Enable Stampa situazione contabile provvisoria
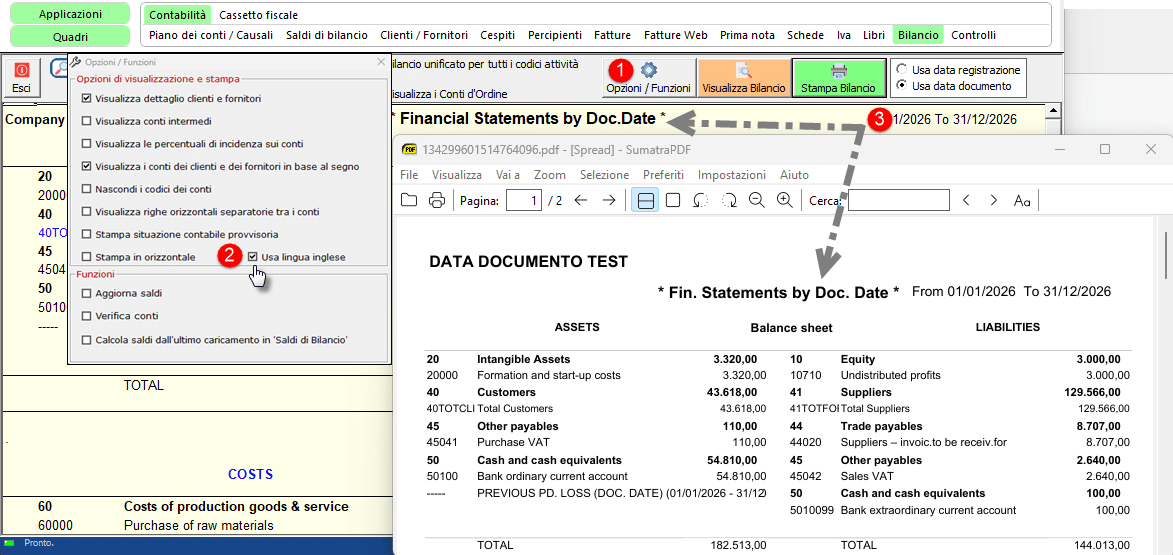 (x=87, y=234)
